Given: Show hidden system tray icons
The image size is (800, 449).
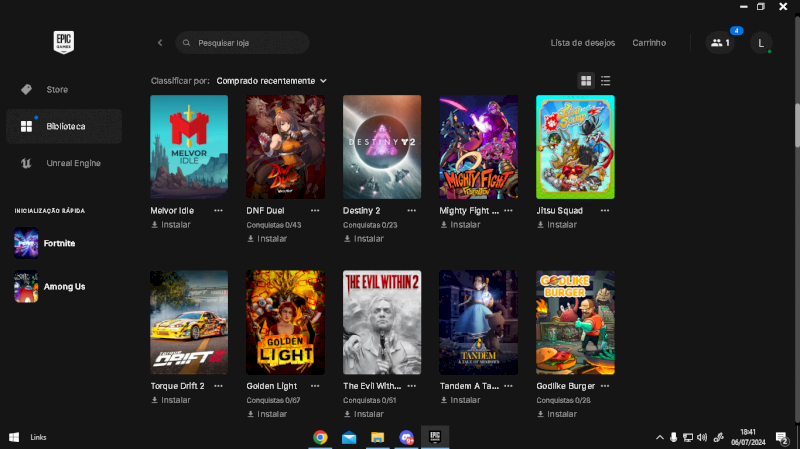Looking at the screenshot, I should (659, 437).
